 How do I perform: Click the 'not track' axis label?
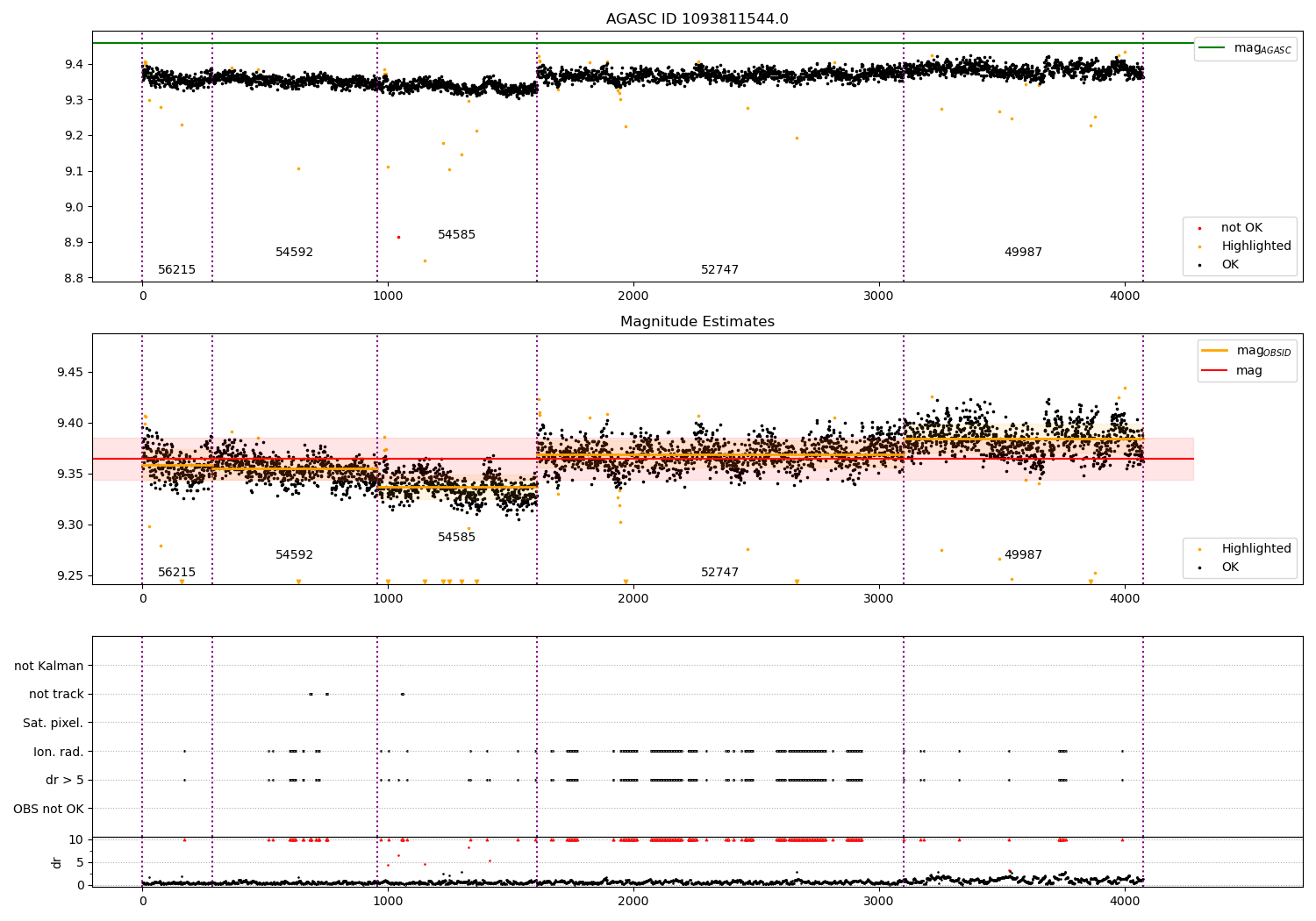[x=56, y=695]
